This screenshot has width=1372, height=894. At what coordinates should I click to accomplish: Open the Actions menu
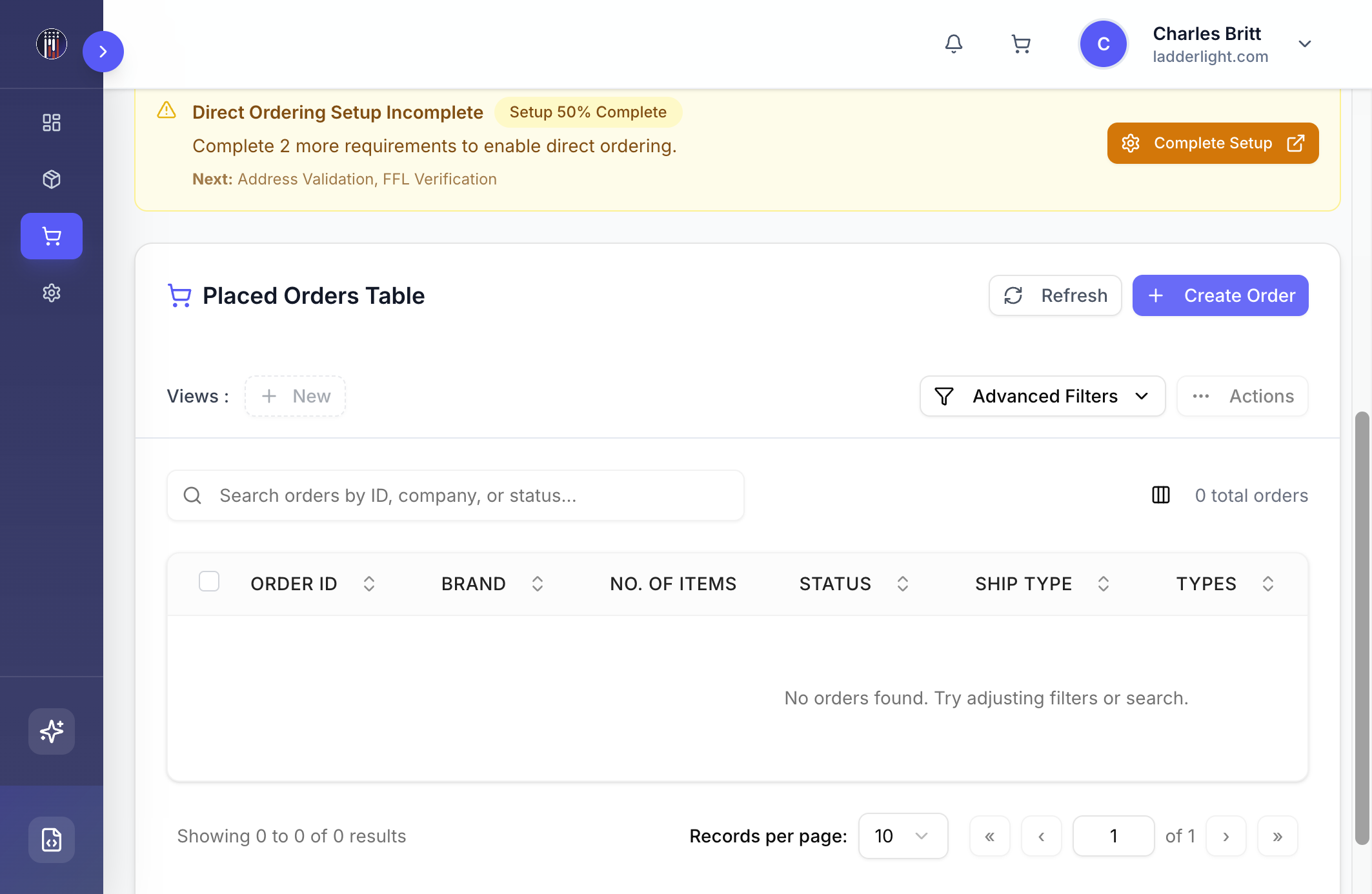tap(1243, 396)
